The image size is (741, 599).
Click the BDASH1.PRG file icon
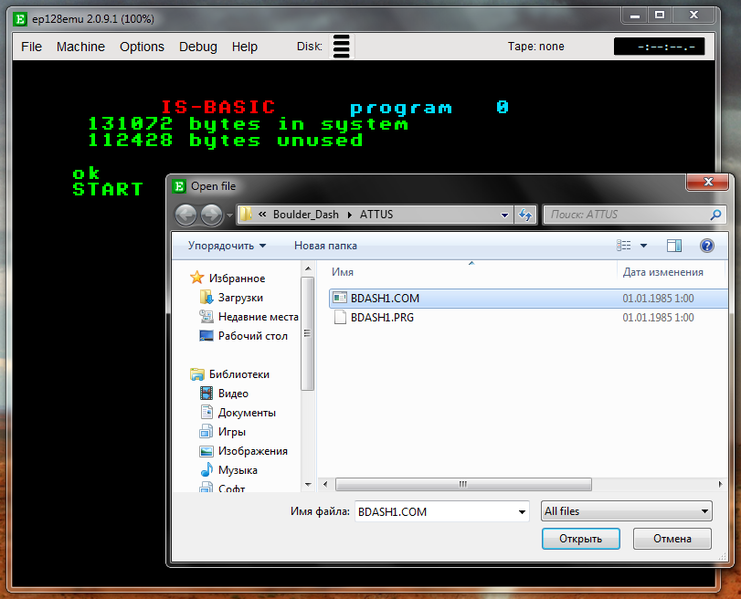(340, 317)
